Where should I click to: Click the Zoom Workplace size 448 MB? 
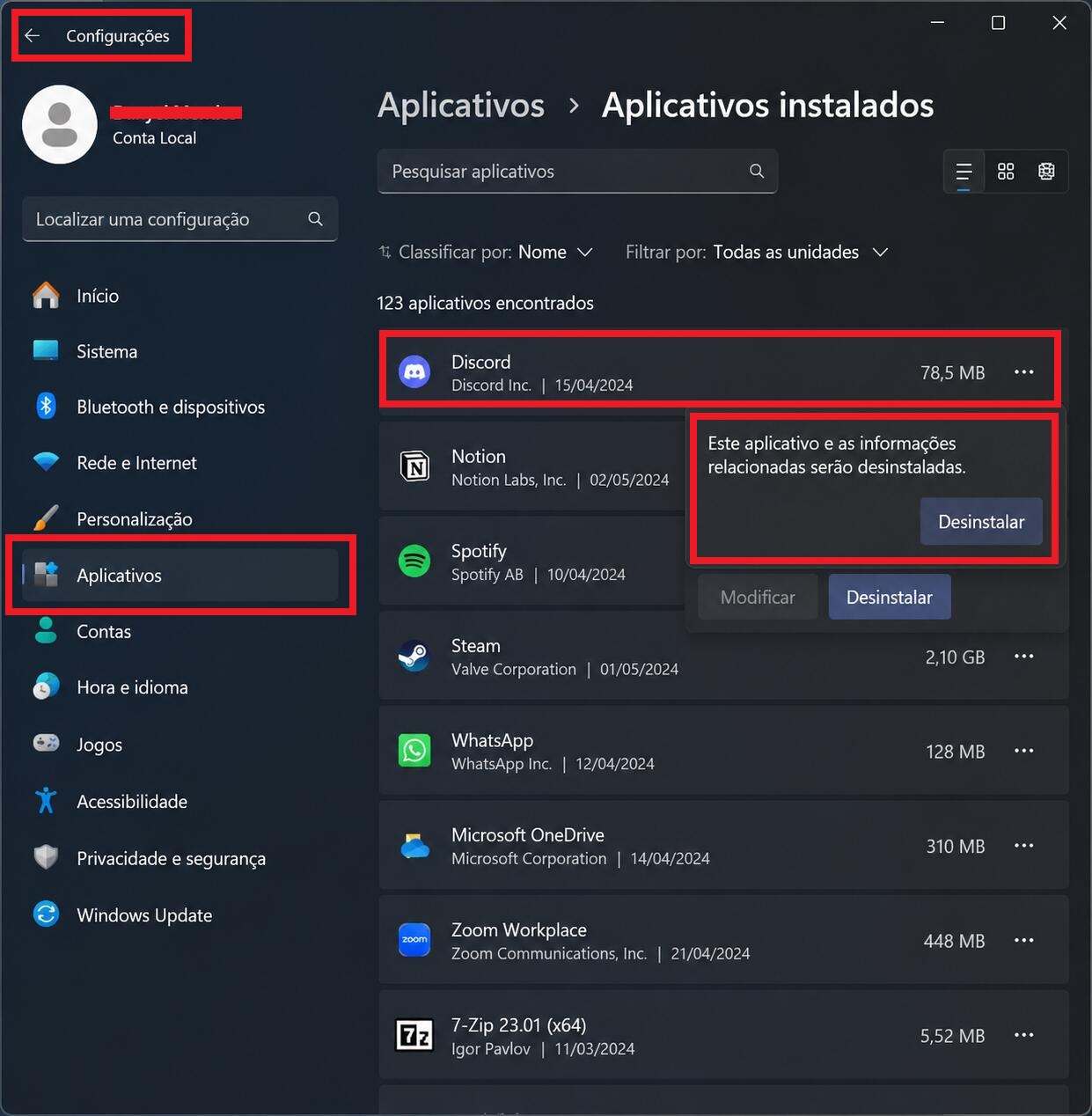coord(954,941)
